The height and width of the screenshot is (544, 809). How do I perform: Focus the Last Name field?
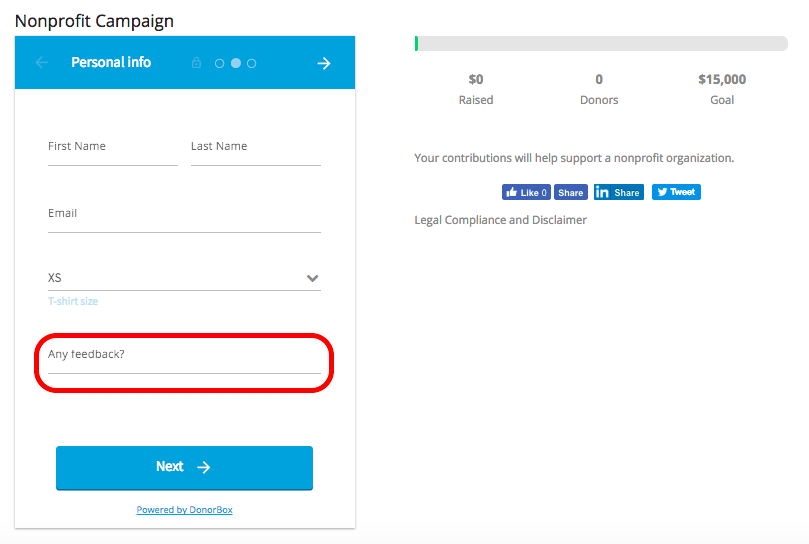tap(255, 148)
